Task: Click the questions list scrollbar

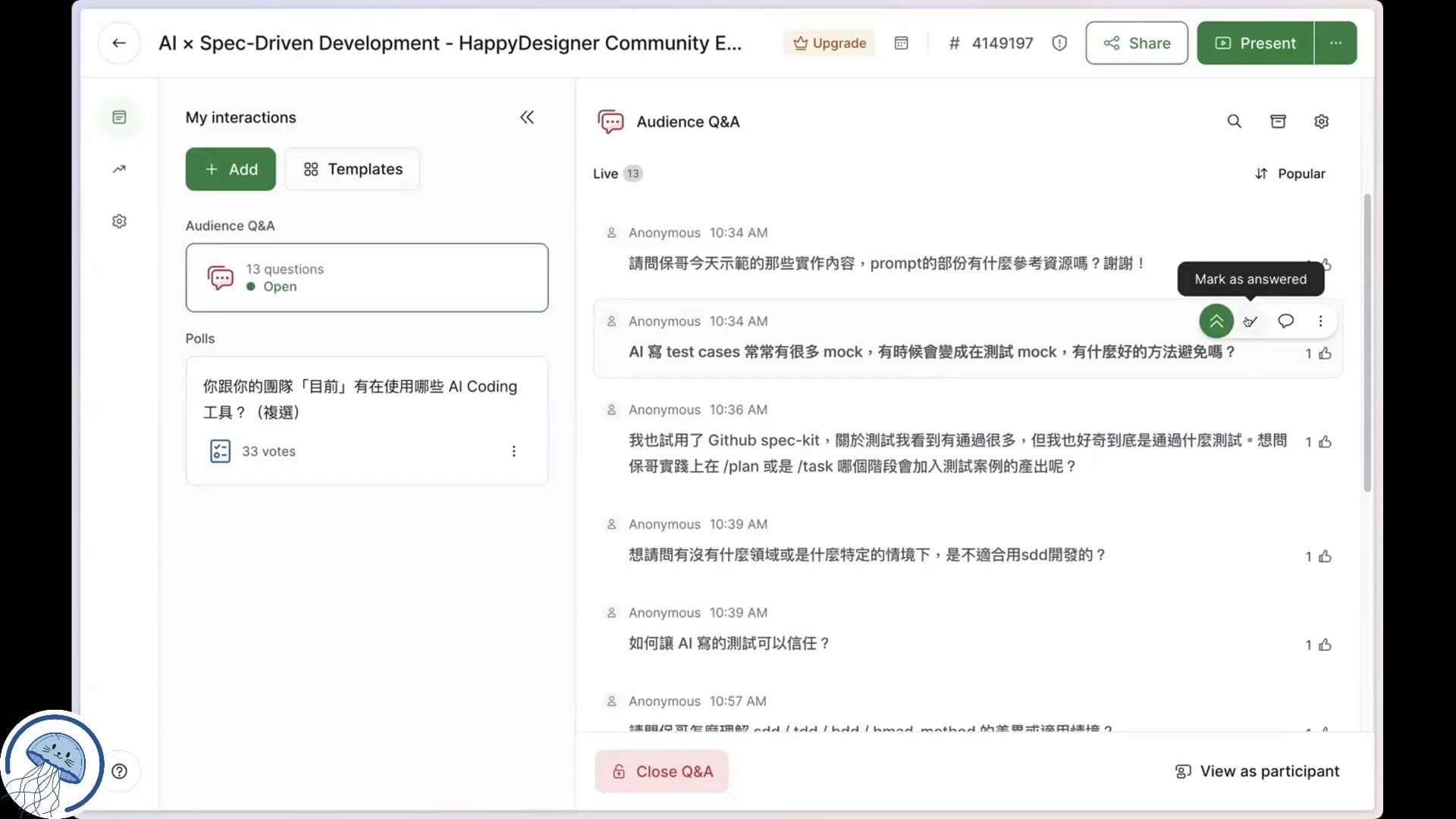Action: [x=1367, y=341]
